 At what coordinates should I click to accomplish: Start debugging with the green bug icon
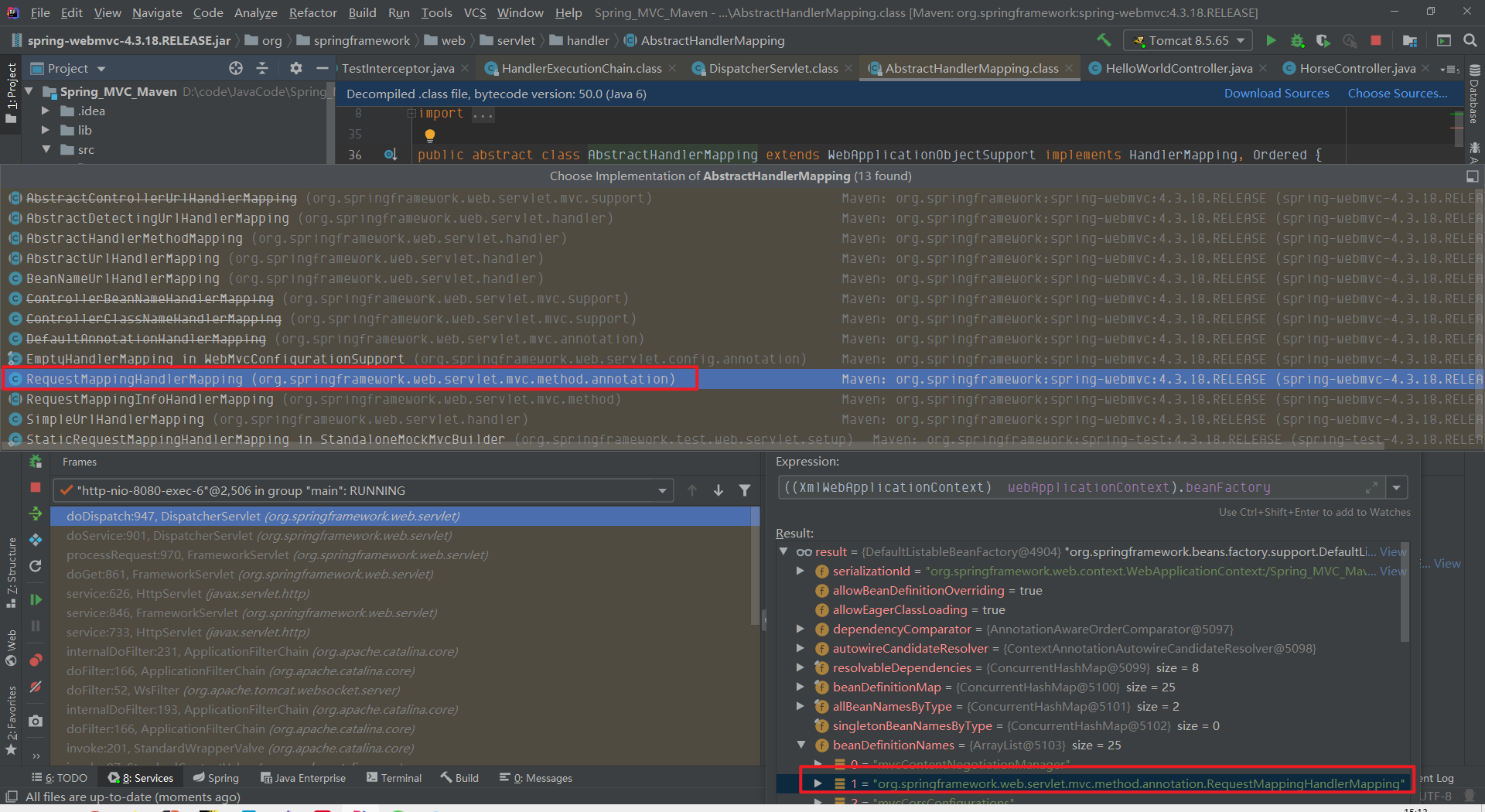coord(1297,40)
